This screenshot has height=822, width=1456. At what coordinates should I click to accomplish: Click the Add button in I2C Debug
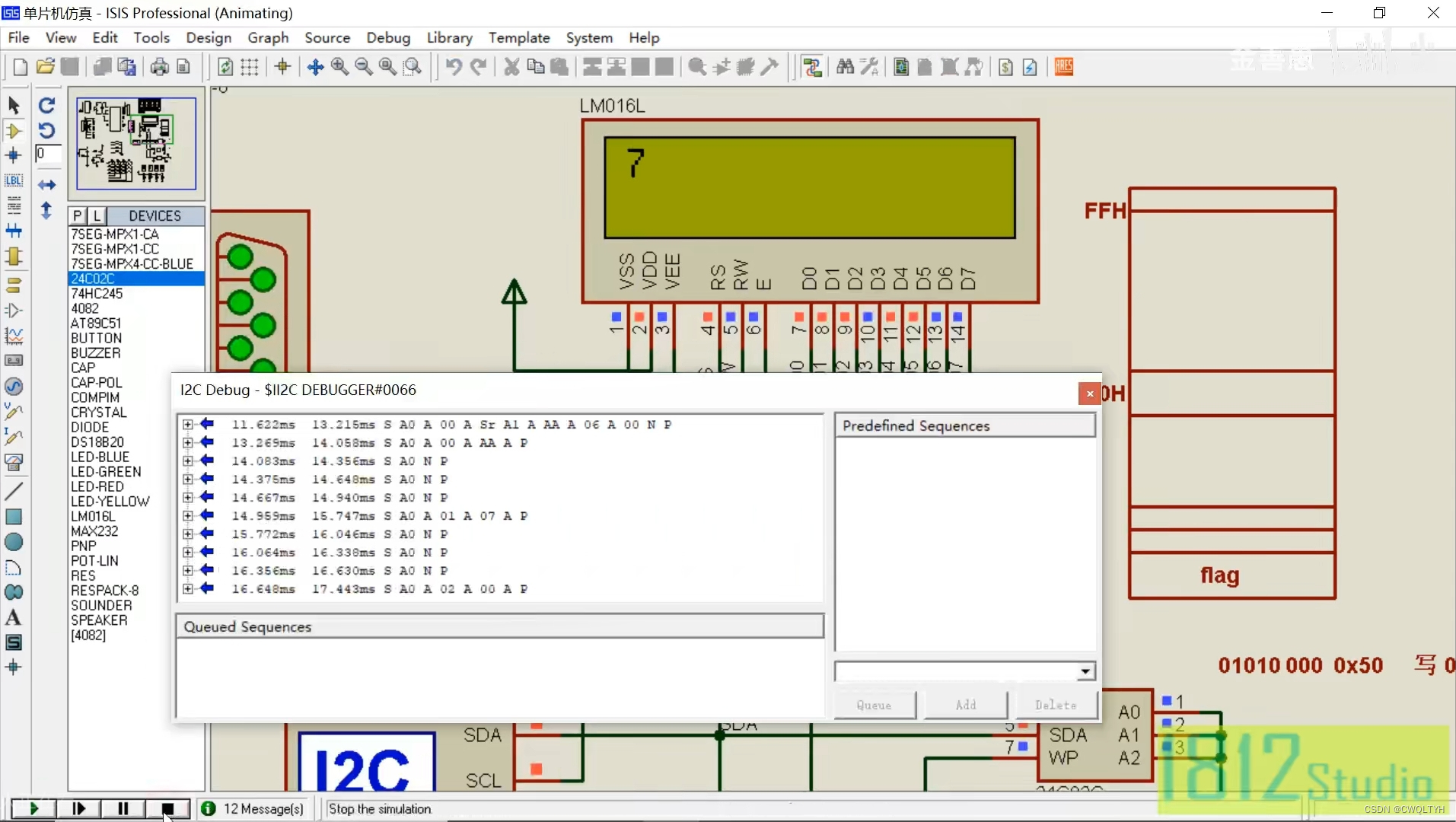tap(966, 705)
